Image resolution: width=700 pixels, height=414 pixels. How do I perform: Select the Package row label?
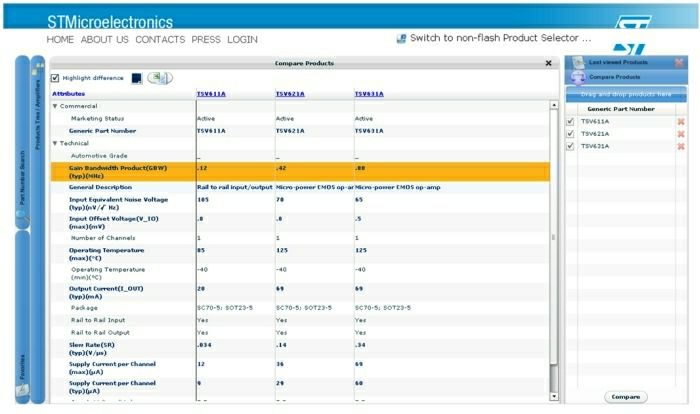pyautogui.click(x=84, y=308)
